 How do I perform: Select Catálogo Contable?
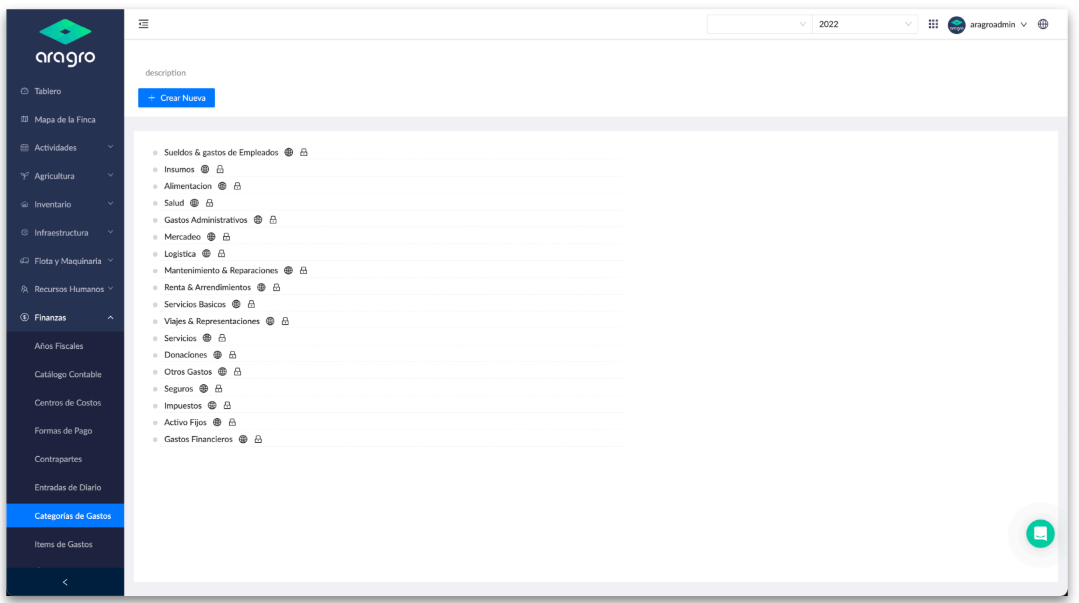pyautogui.click(x=65, y=374)
